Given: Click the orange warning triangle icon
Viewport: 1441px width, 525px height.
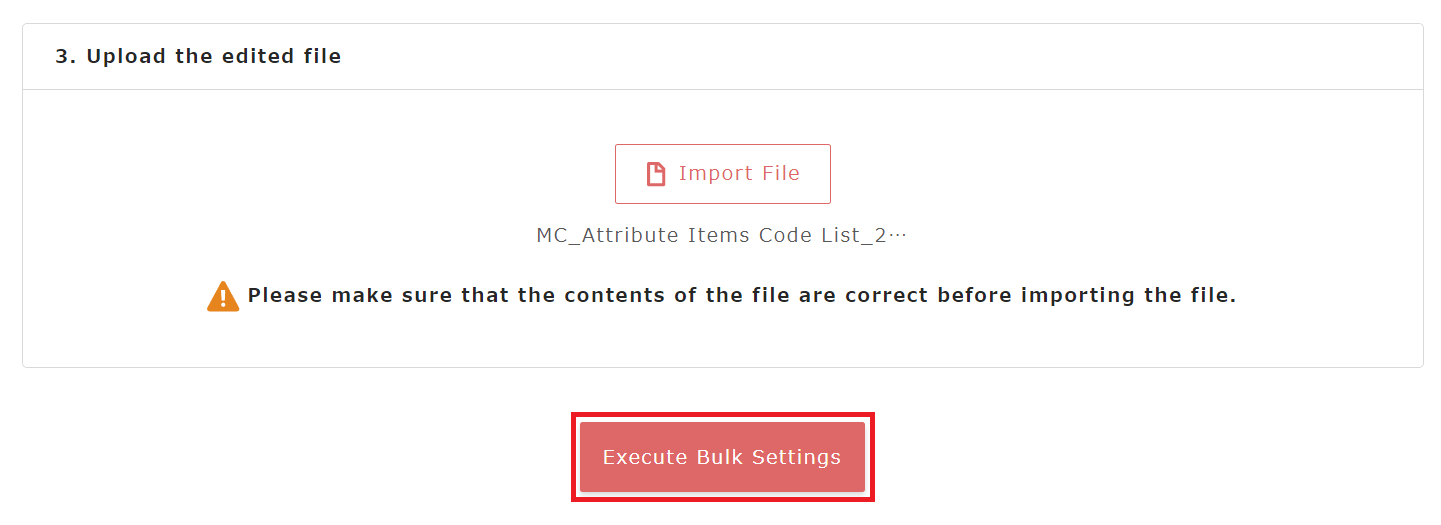Looking at the screenshot, I should (x=223, y=297).
